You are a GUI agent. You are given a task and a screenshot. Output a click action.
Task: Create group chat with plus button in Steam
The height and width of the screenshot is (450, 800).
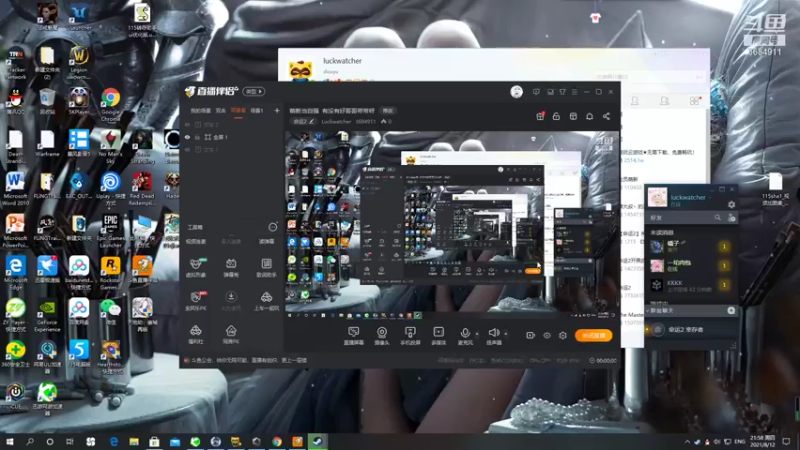tap(731, 310)
